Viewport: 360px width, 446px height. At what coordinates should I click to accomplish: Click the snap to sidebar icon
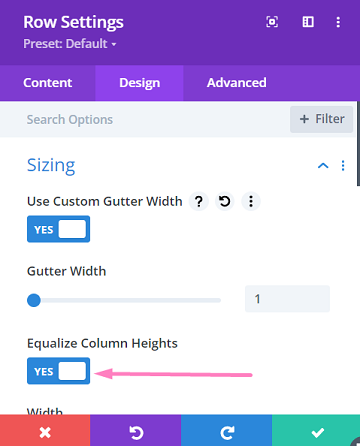(308, 22)
